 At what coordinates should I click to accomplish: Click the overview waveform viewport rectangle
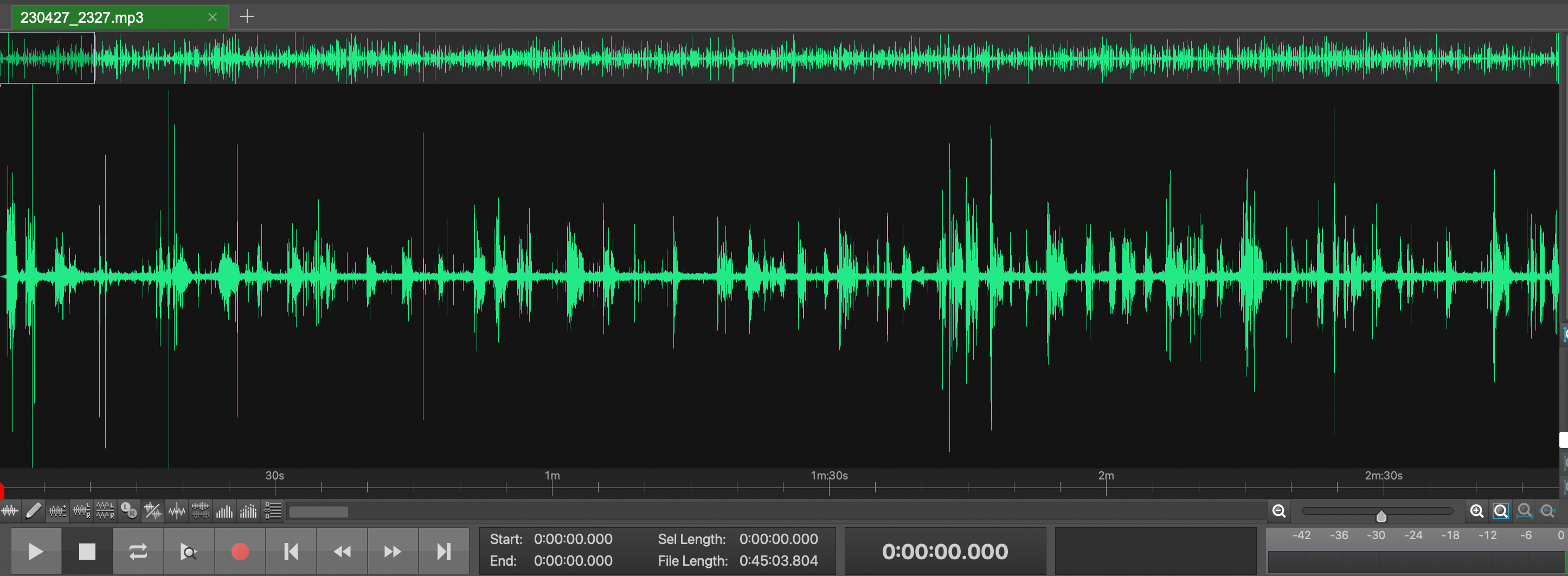[x=48, y=57]
